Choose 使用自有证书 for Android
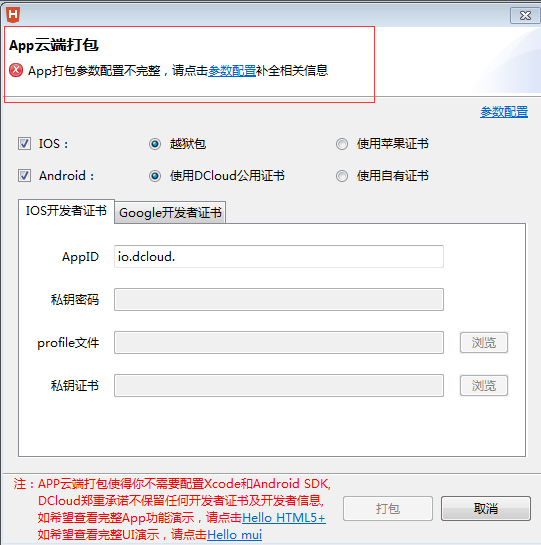This screenshot has width=541, height=545. tap(342, 176)
